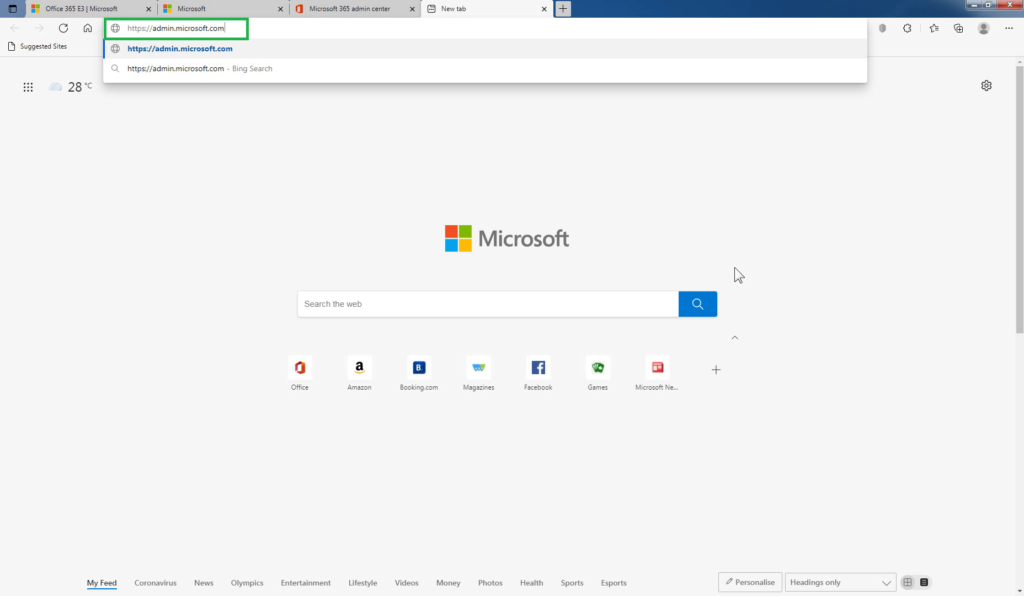
Task: Reload the page with the Refresh icon
Action: point(63,28)
